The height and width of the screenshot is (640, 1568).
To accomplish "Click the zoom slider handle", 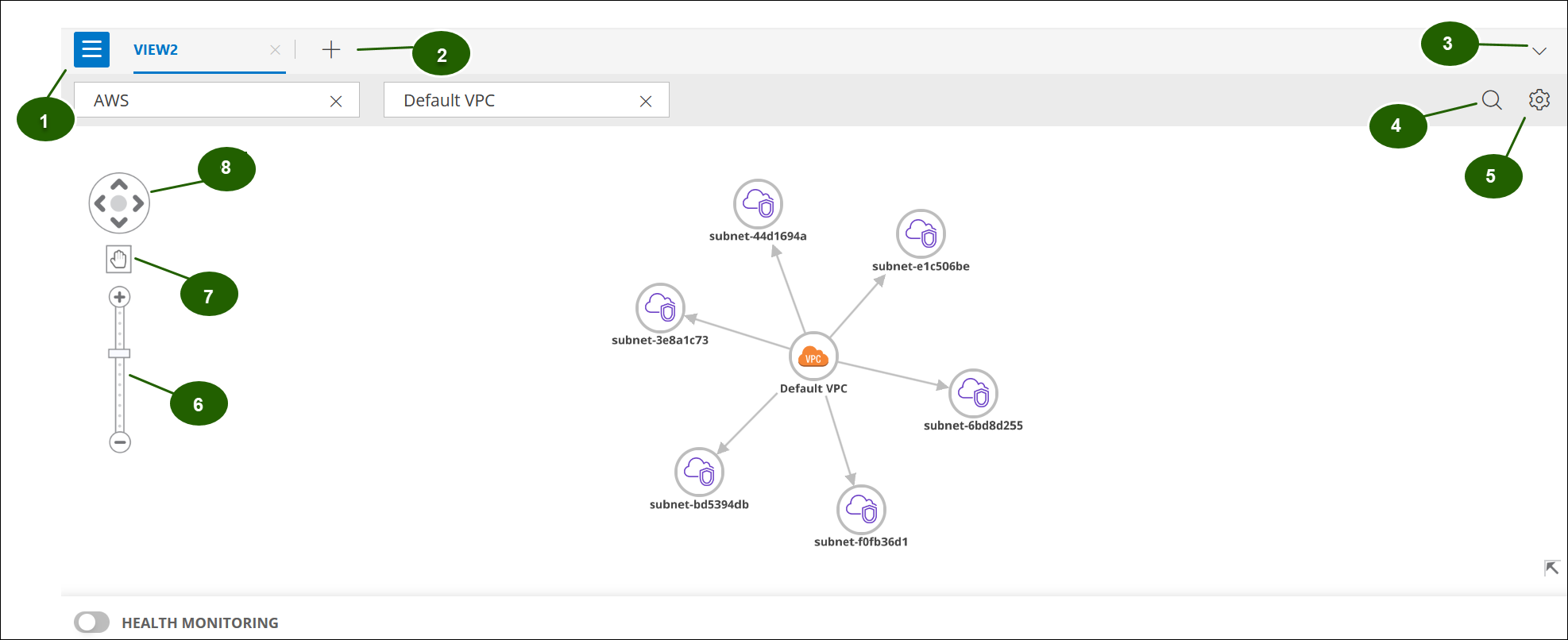I will coord(119,353).
